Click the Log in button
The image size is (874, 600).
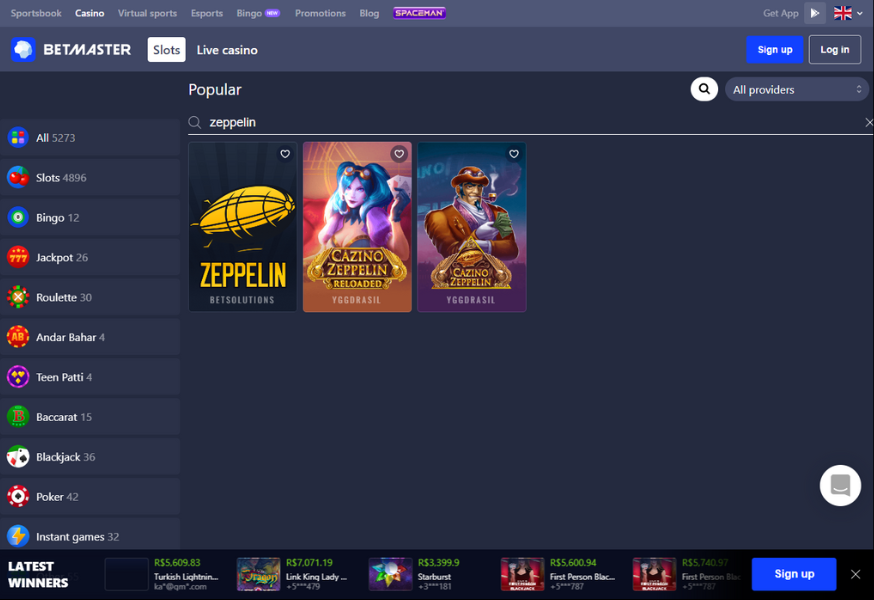[835, 49]
